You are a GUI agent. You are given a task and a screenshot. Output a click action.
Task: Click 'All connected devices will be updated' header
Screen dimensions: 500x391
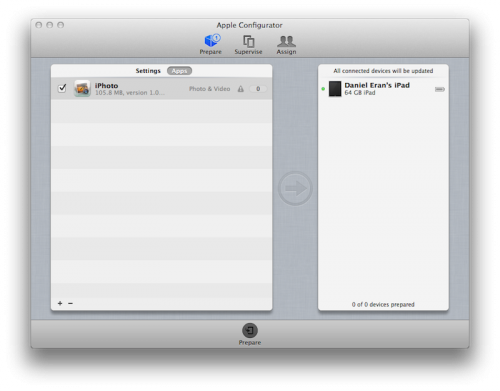point(383,71)
